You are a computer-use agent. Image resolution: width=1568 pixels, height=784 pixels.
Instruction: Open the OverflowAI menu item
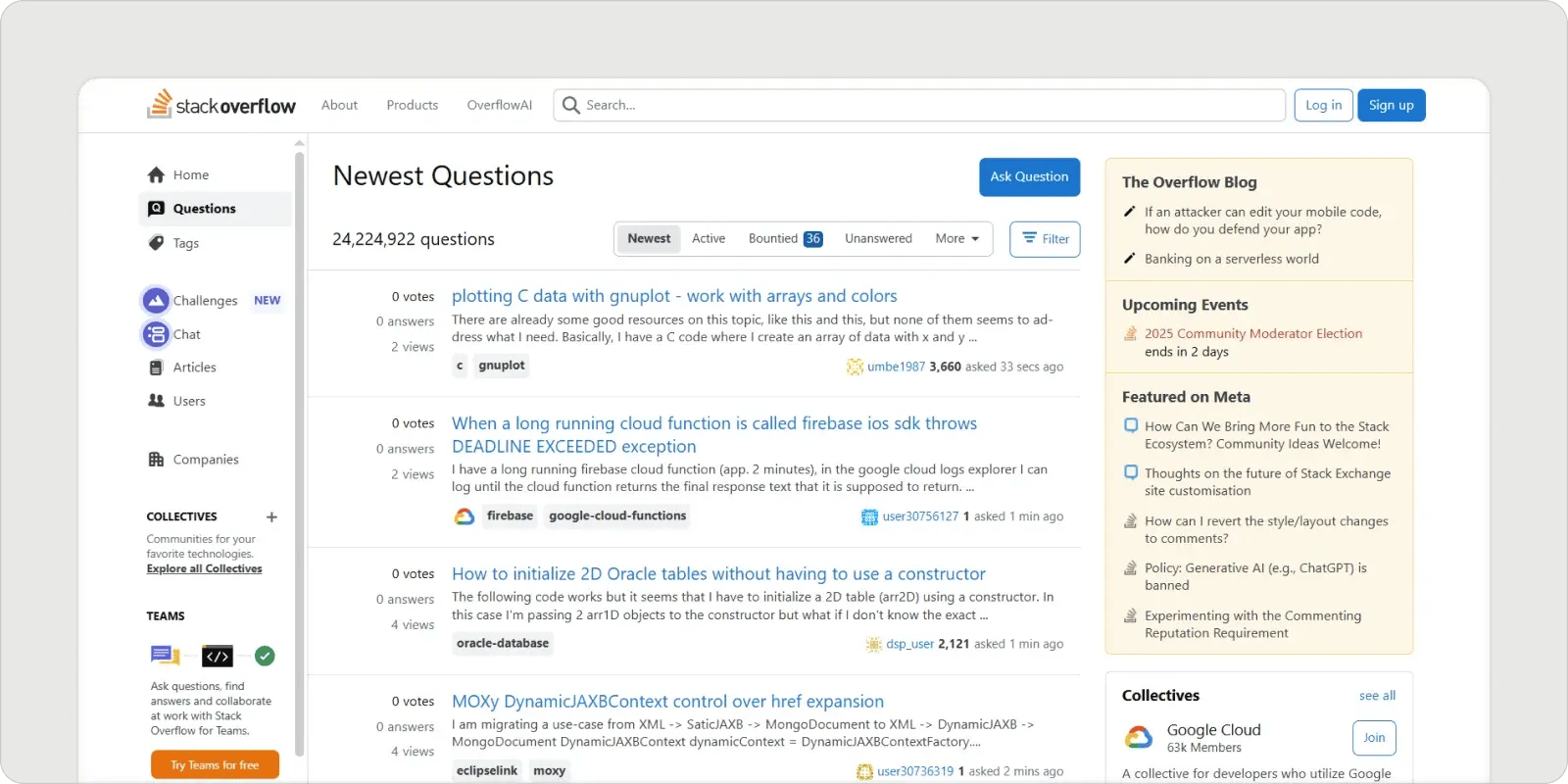coord(500,105)
